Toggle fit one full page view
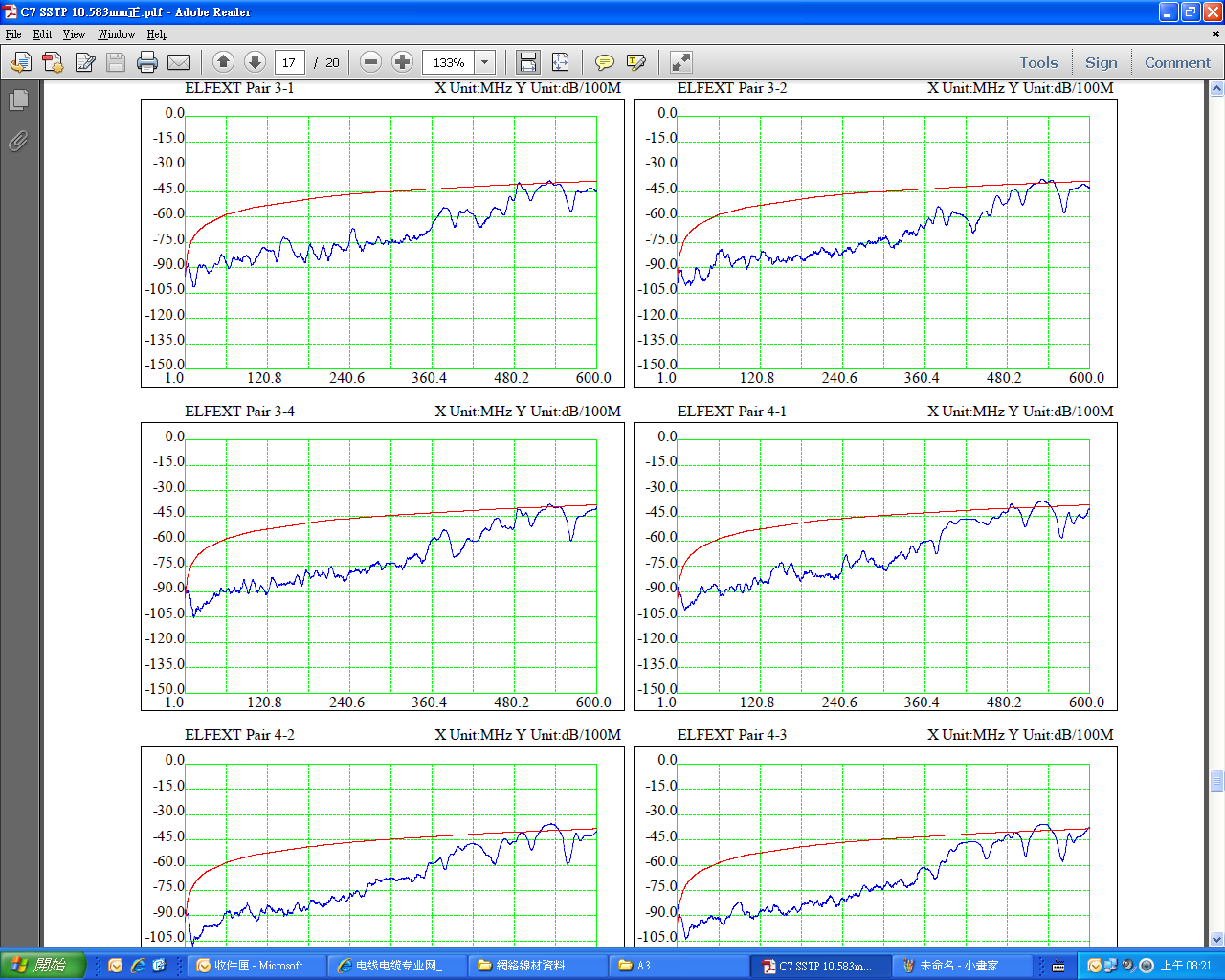The height and width of the screenshot is (980, 1225). [x=560, y=63]
